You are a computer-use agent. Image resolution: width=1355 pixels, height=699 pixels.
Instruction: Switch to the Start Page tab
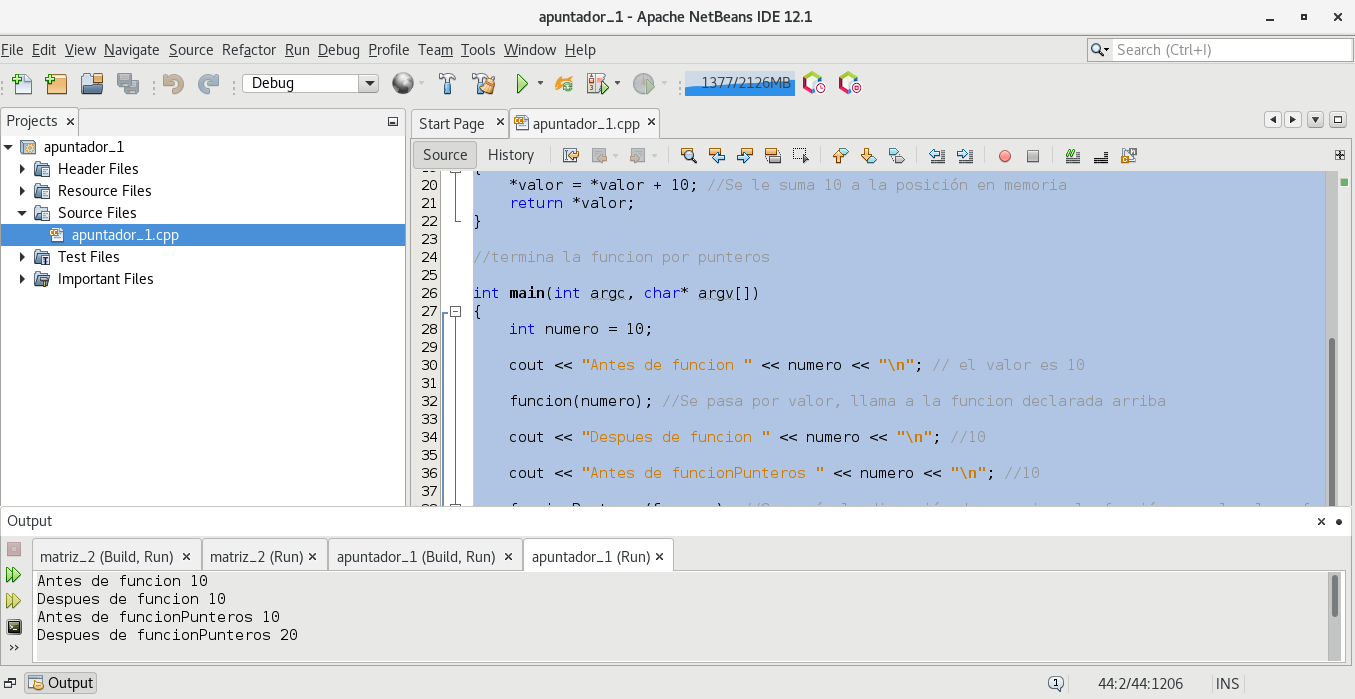point(451,124)
